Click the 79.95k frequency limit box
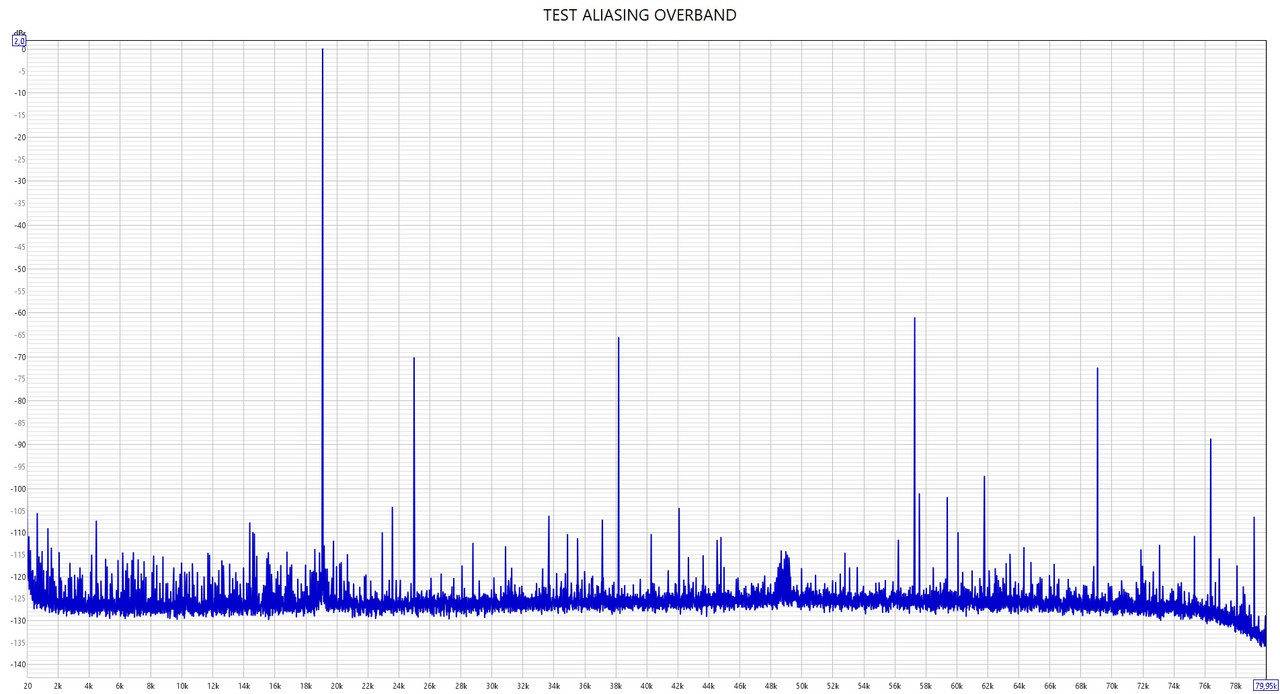 coord(1266,686)
